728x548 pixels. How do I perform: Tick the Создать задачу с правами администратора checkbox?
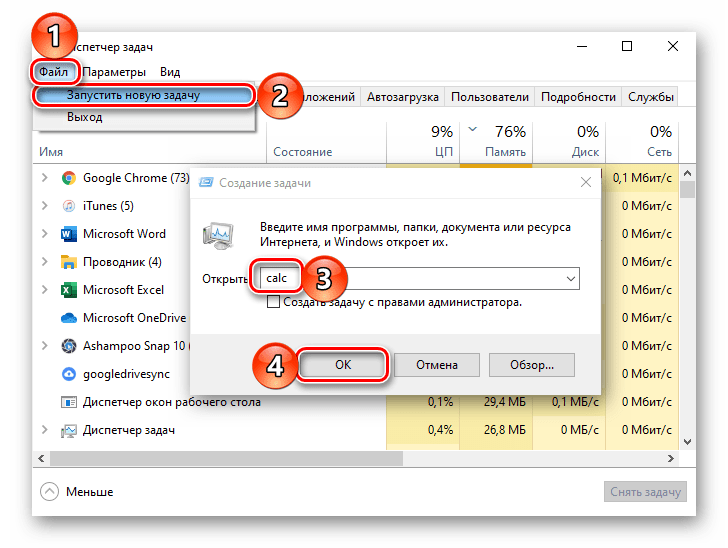[x=273, y=302]
